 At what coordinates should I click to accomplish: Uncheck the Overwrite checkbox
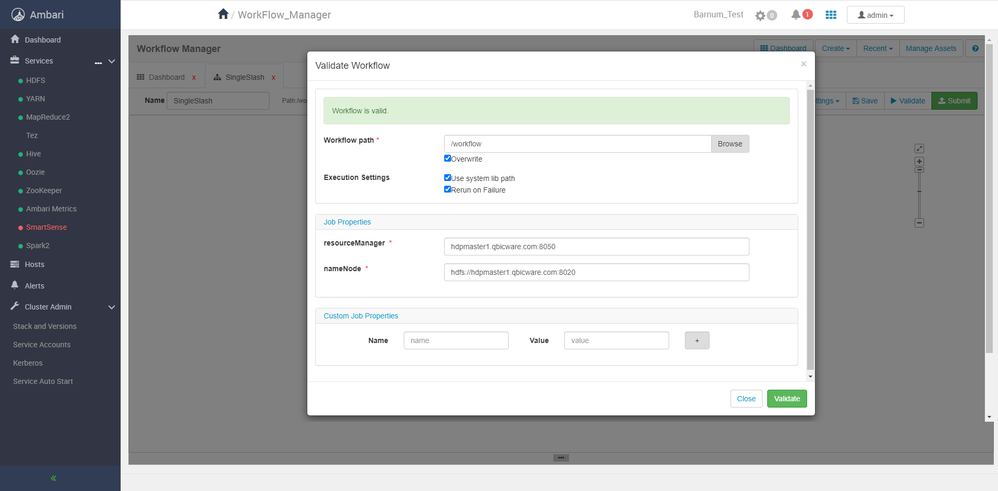click(447, 158)
